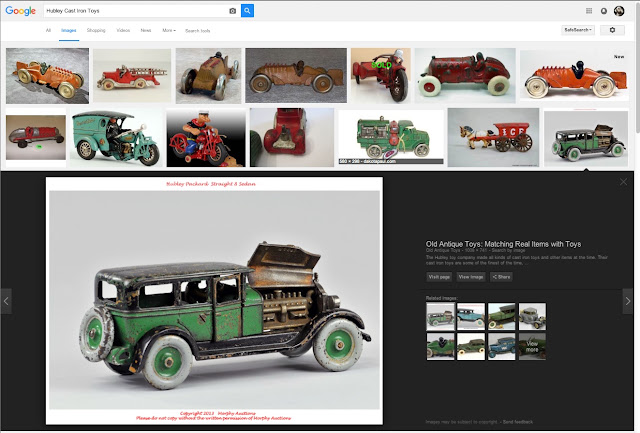Image resolution: width=640 pixels, height=433 pixels.
Task: Click the View more related images tile
Action: point(532,346)
